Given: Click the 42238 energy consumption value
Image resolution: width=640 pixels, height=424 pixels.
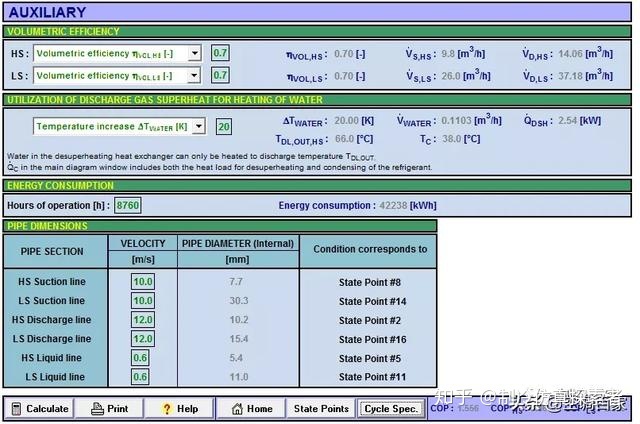Looking at the screenshot, I should tap(393, 205).
